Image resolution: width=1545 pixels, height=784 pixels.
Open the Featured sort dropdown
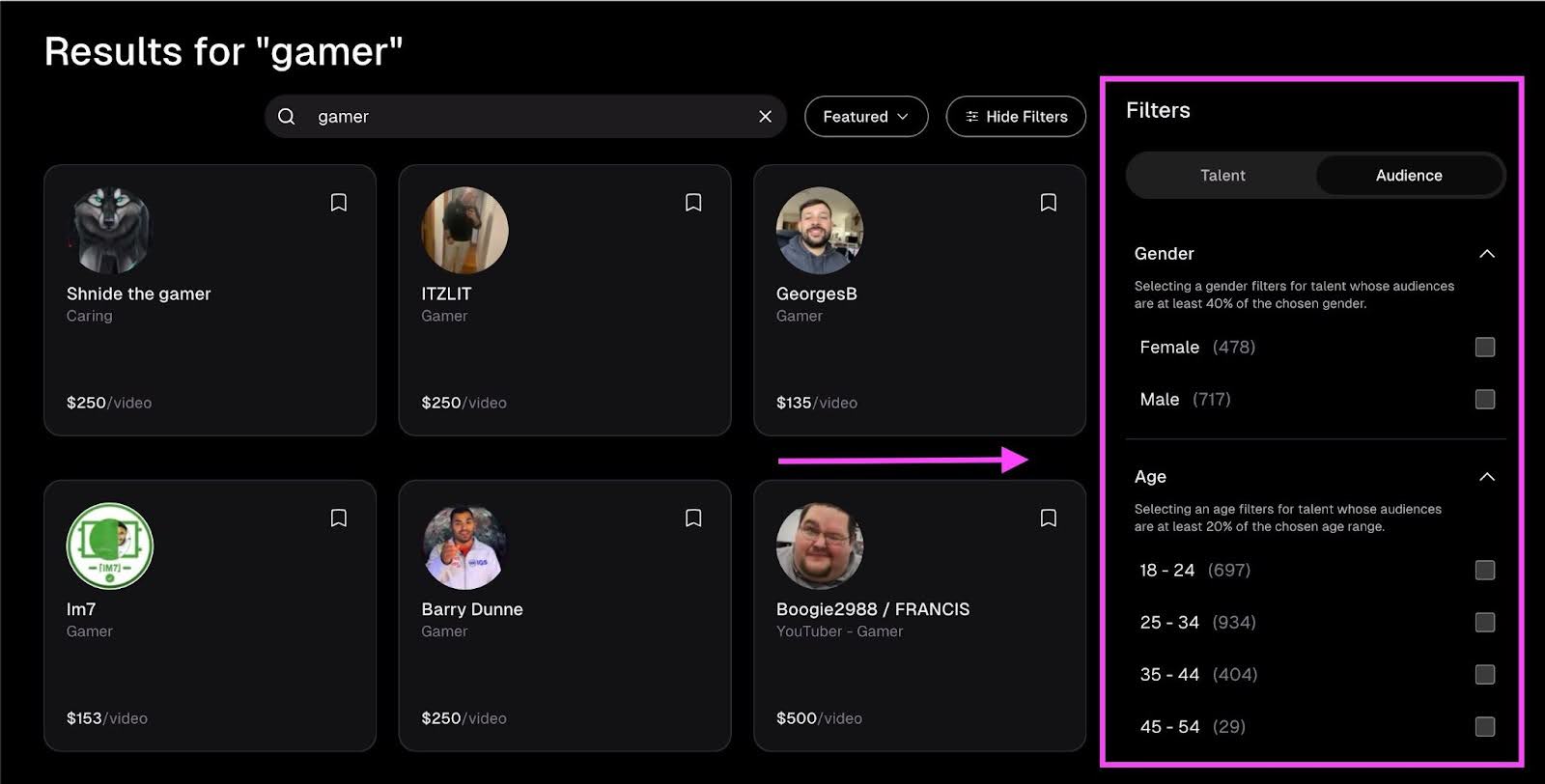(866, 117)
